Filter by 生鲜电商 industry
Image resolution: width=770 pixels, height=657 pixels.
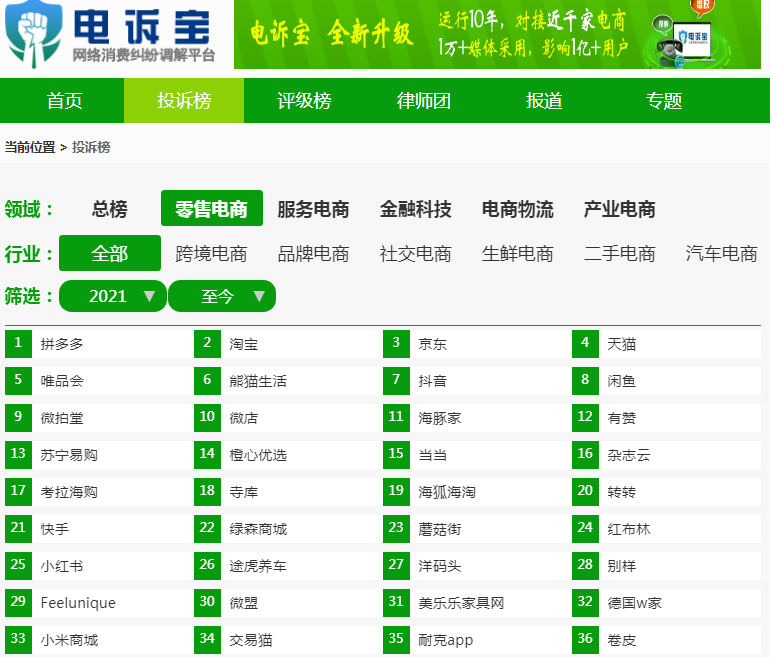coord(518,254)
